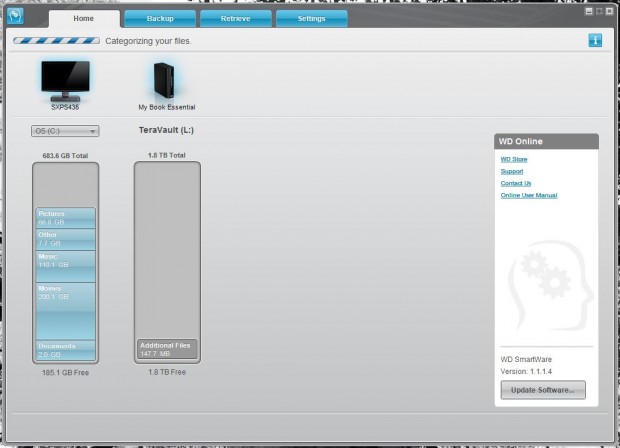Click the Update Software button

pyautogui.click(x=543, y=390)
